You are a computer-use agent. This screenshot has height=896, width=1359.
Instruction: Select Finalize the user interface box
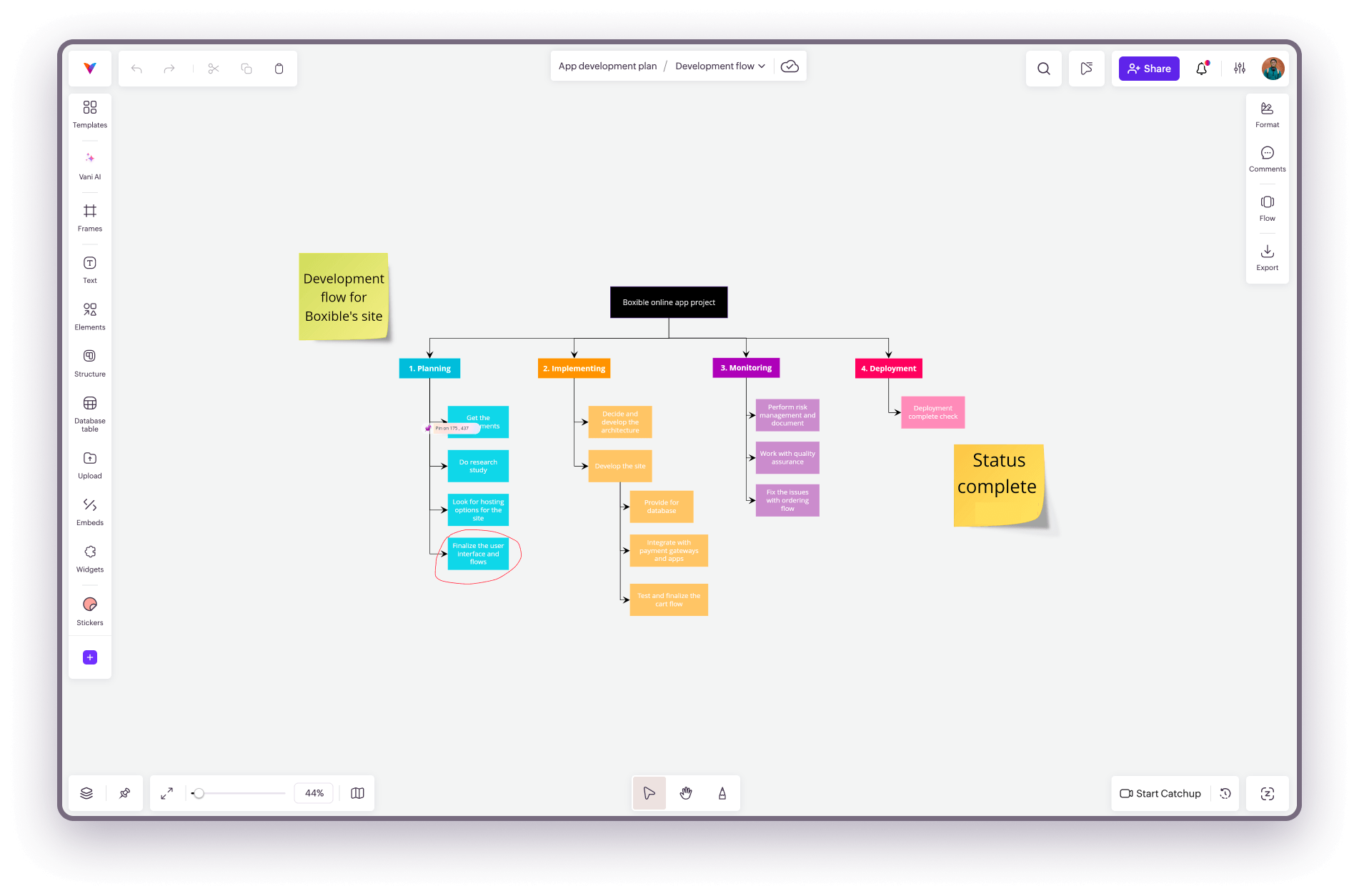click(478, 554)
